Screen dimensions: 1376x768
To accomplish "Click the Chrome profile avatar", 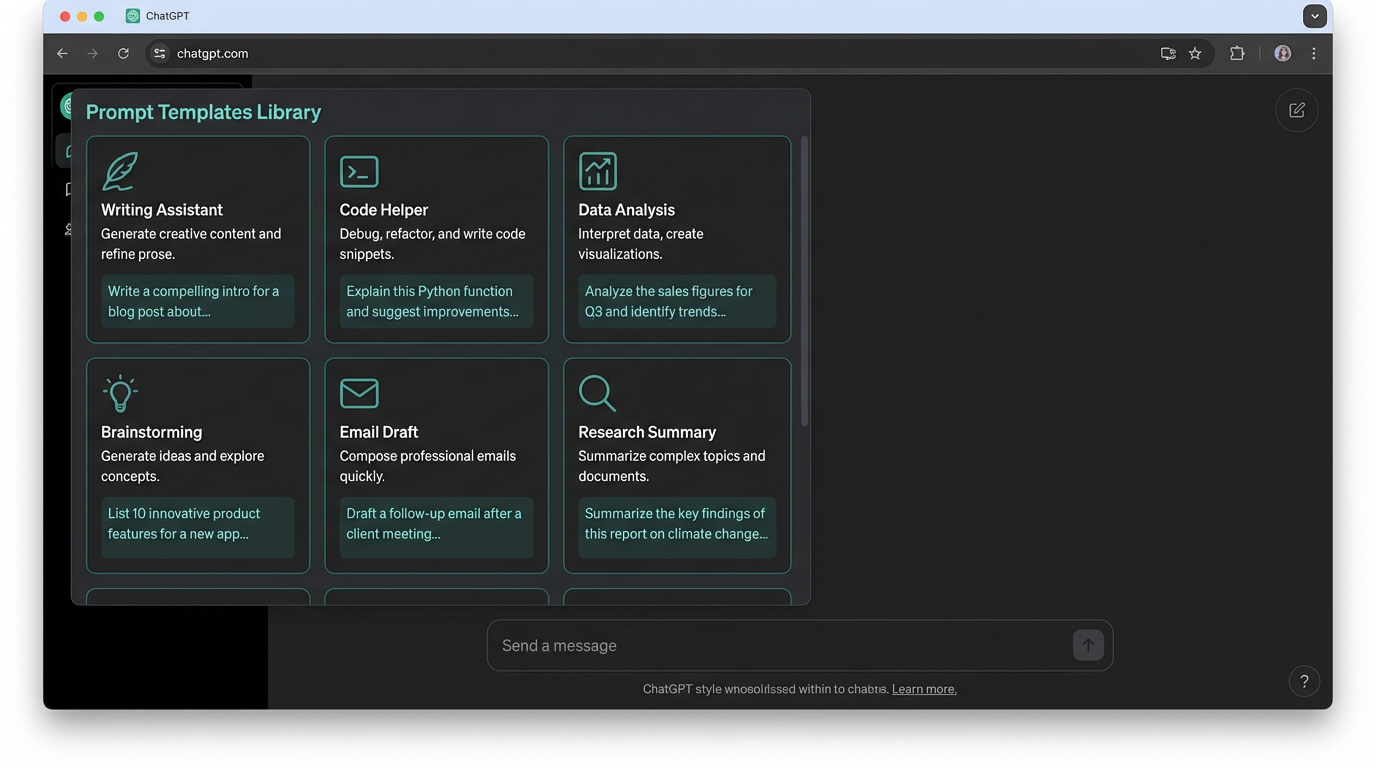I will click(x=1282, y=53).
